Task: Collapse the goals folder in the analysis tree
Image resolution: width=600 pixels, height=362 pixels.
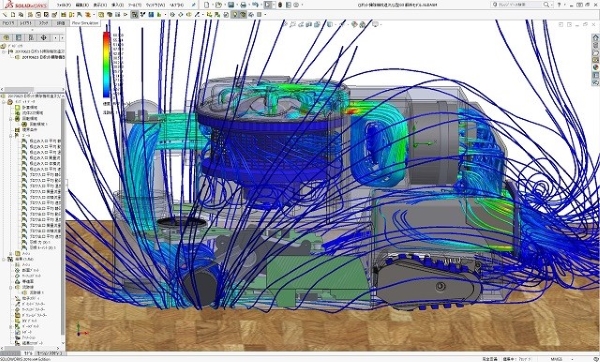Action: (x=11, y=135)
